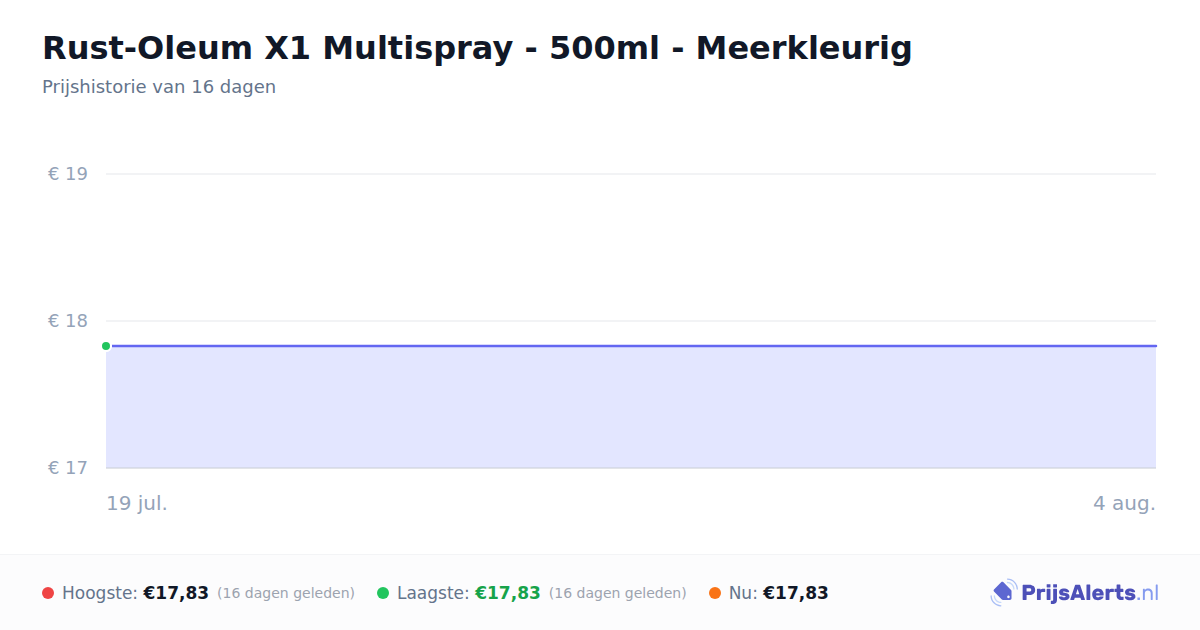Click the € 18 axis label
The width and height of the screenshot is (1200, 630).
[x=68, y=321]
